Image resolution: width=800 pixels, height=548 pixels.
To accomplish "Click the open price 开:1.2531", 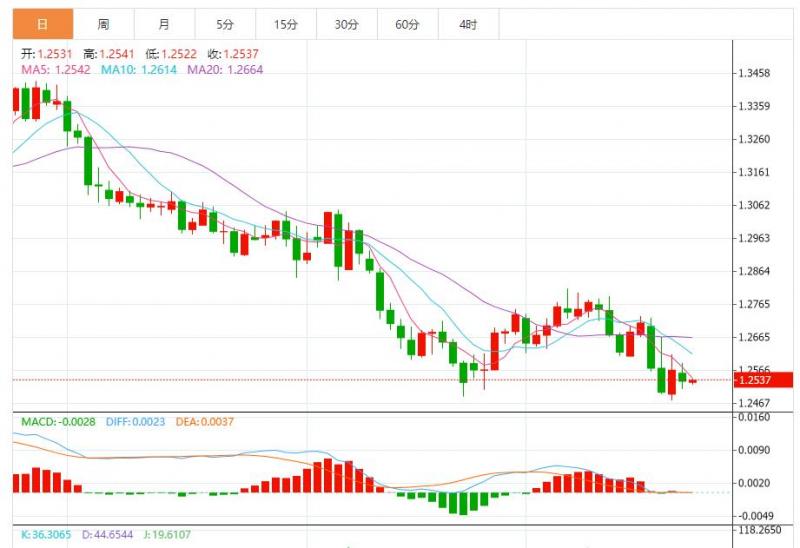I will tap(47, 54).
